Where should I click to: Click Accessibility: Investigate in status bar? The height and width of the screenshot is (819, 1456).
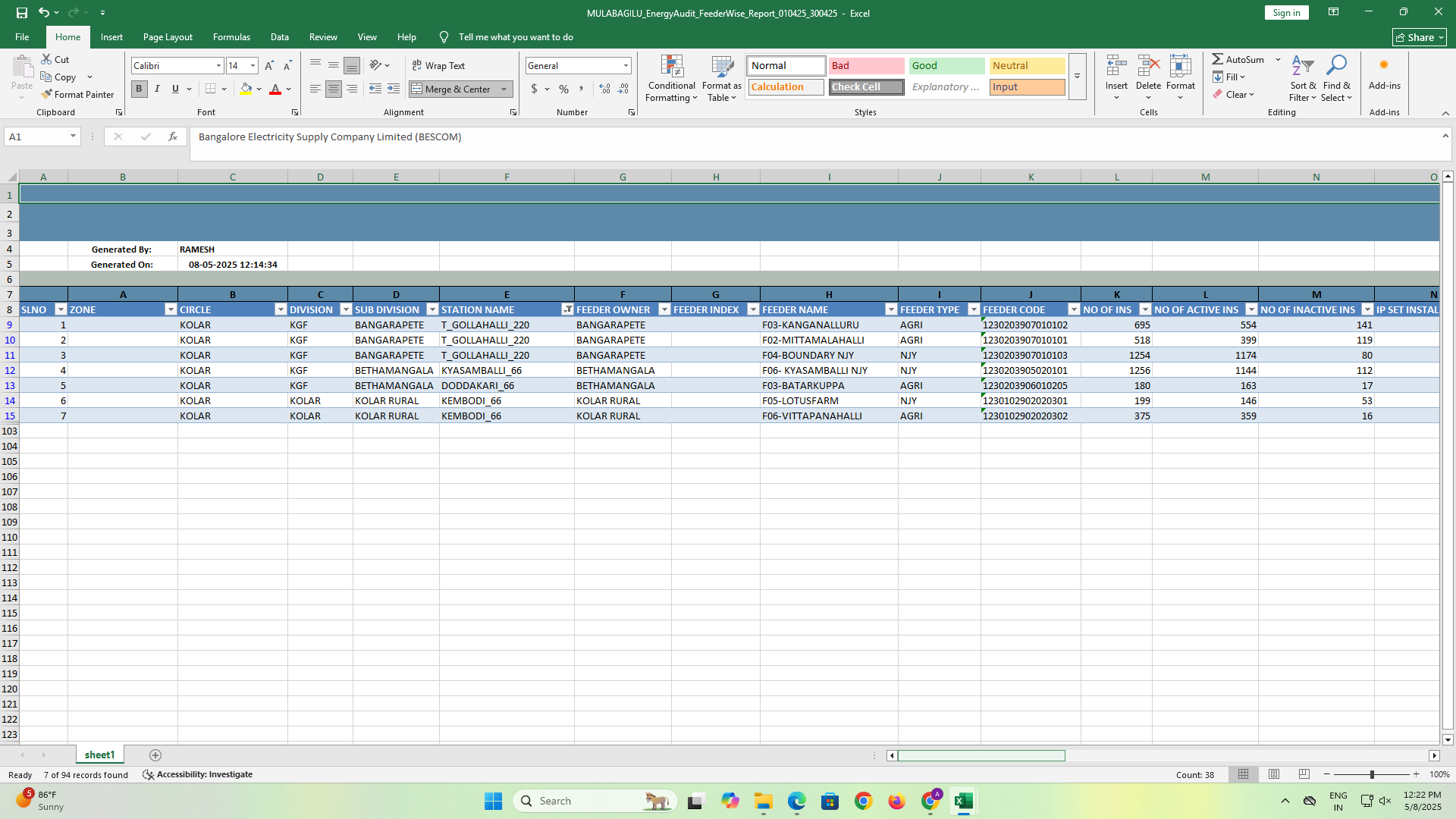click(198, 774)
